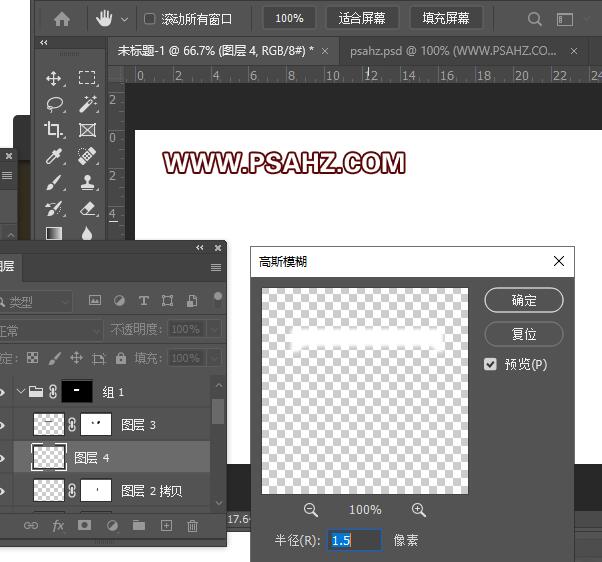Close the Layers panel

218,248
